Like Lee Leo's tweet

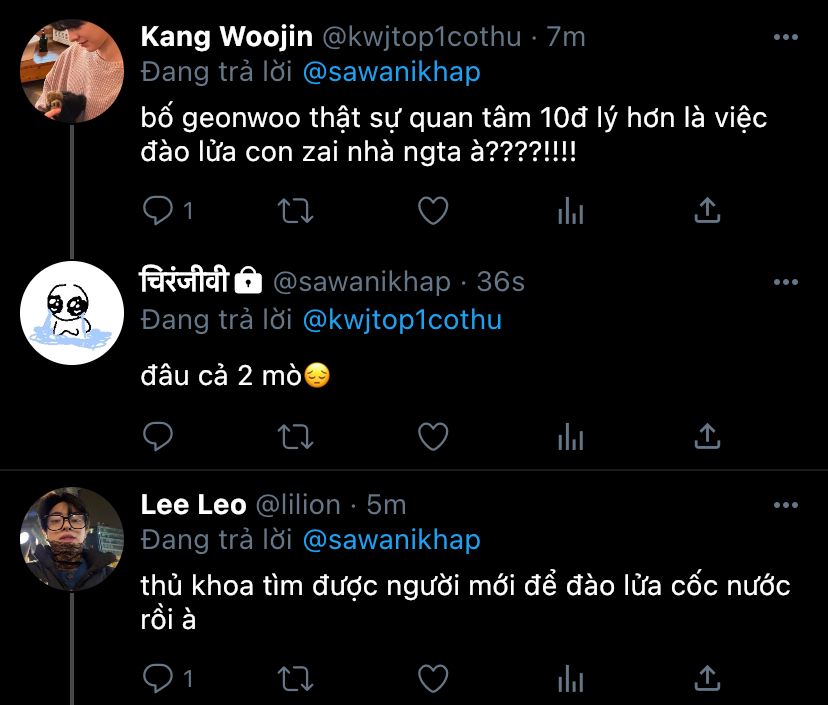(x=432, y=678)
